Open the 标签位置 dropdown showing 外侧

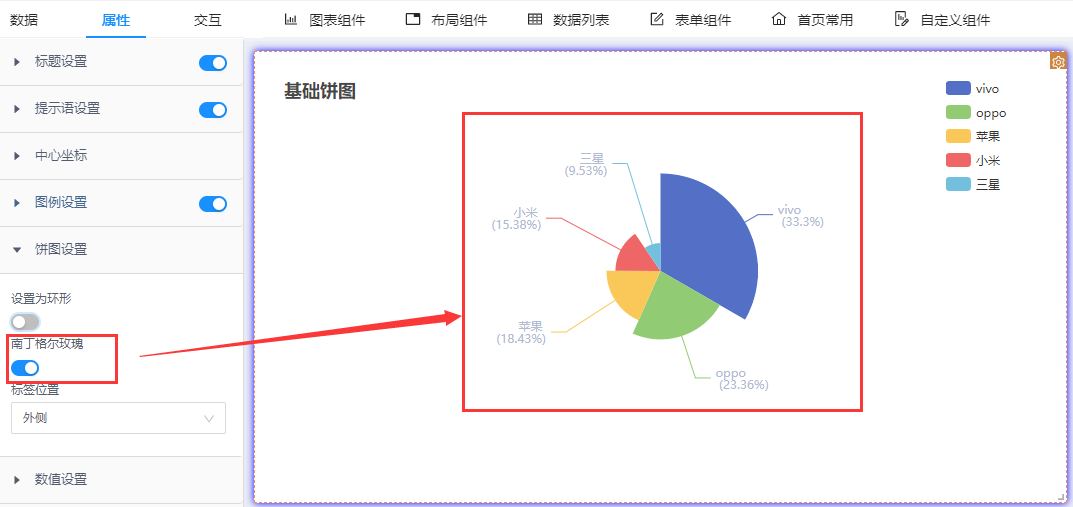118,418
